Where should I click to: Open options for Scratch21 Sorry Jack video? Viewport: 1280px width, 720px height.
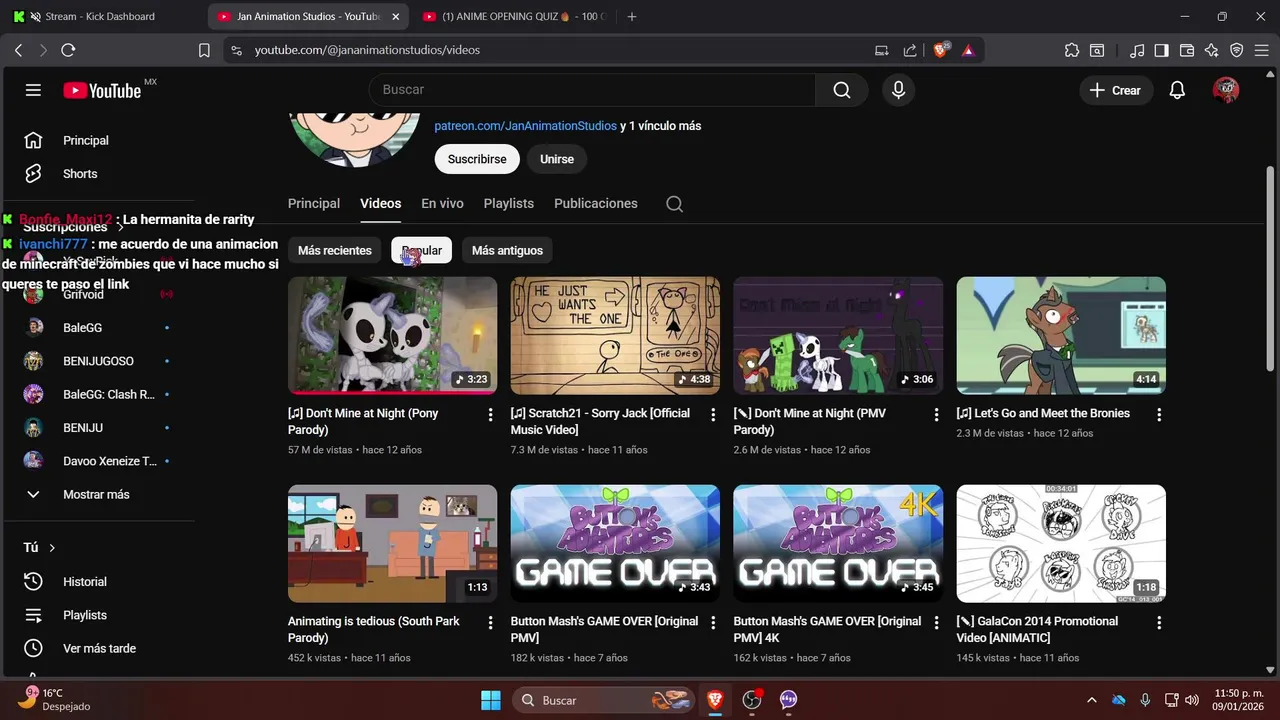(713, 414)
